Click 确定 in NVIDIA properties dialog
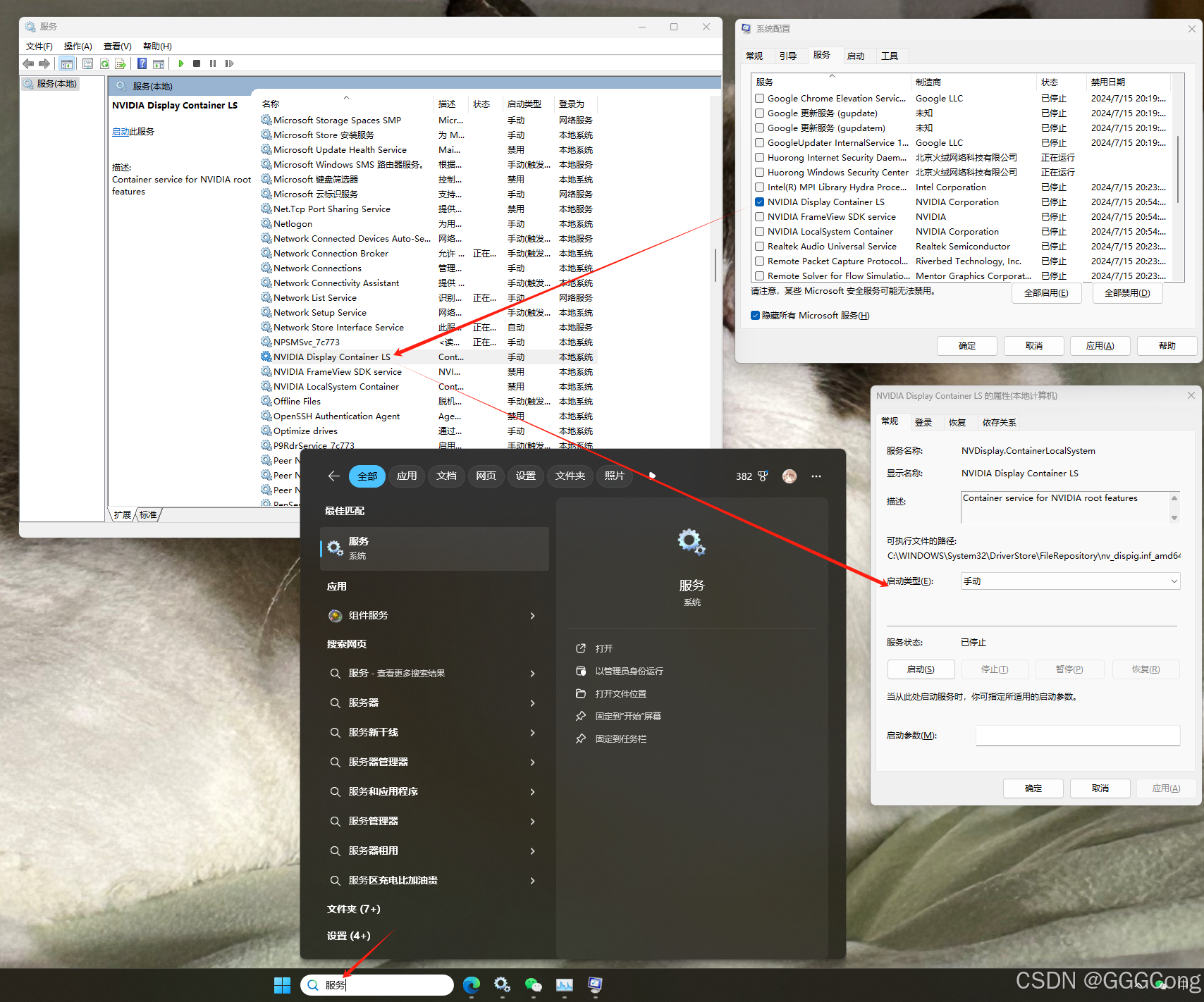Image resolution: width=1204 pixels, height=1002 pixels. [1033, 788]
